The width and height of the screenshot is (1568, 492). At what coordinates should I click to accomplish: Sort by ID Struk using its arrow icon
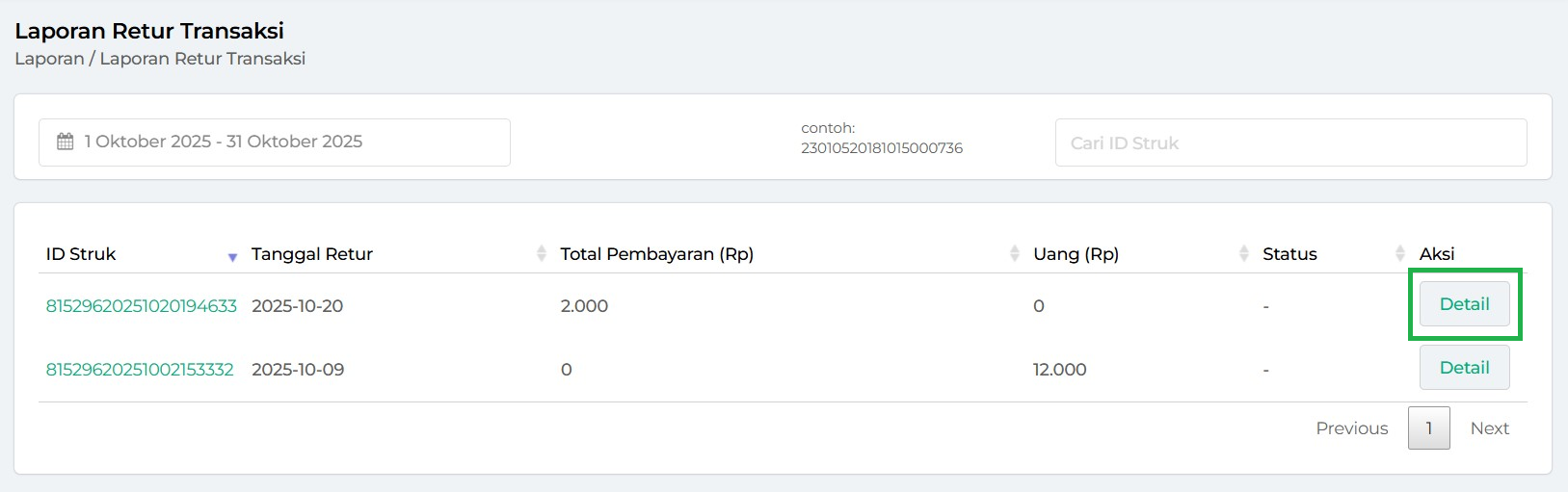coord(232,256)
